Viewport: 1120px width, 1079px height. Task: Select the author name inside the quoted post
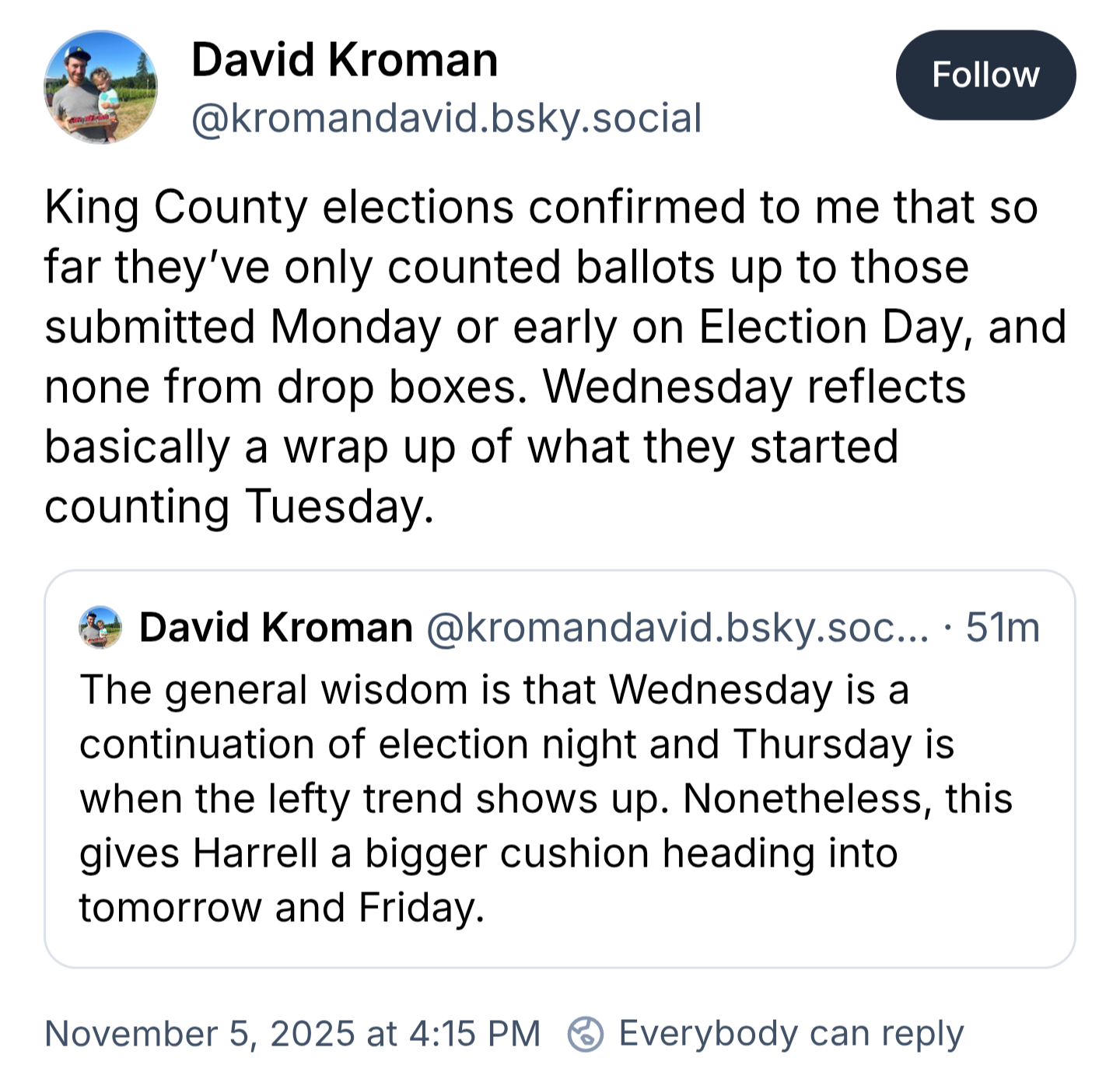click(x=276, y=628)
